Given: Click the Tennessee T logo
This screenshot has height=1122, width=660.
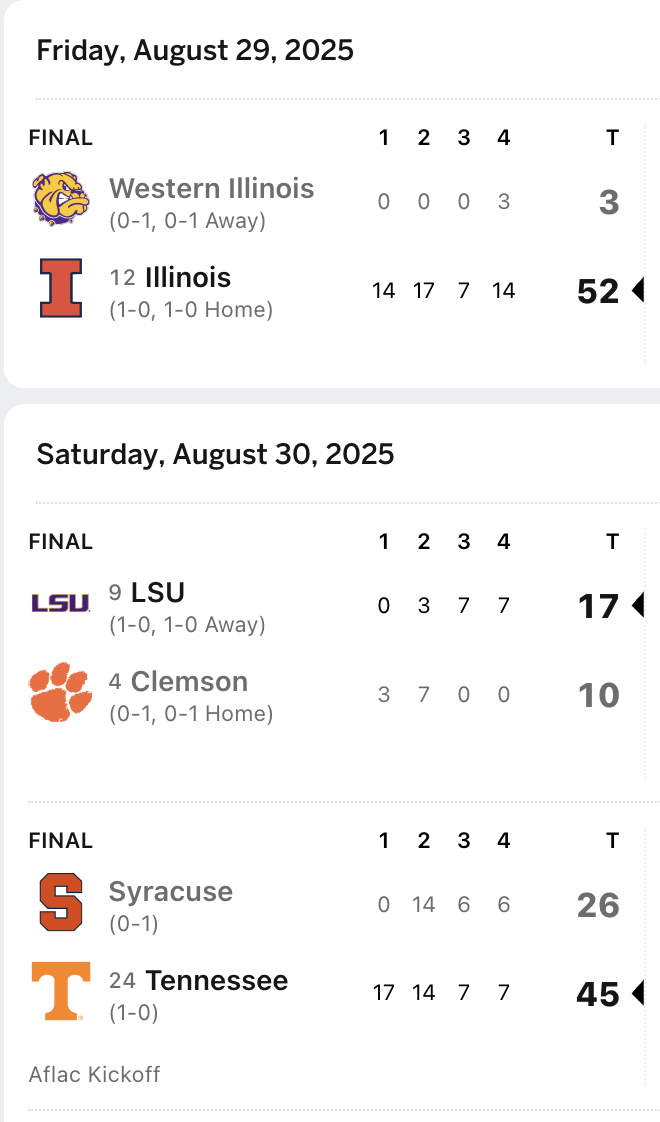Looking at the screenshot, I should 60,991.
